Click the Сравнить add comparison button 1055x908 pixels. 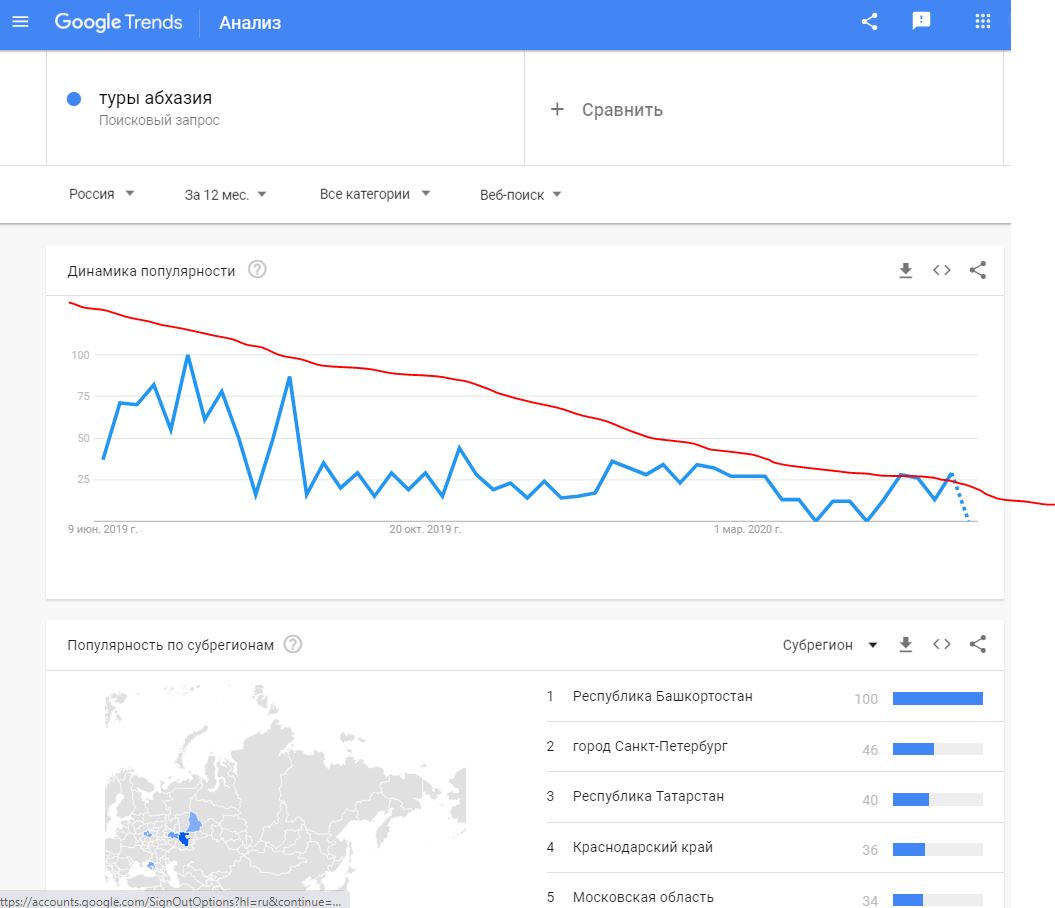click(x=607, y=110)
